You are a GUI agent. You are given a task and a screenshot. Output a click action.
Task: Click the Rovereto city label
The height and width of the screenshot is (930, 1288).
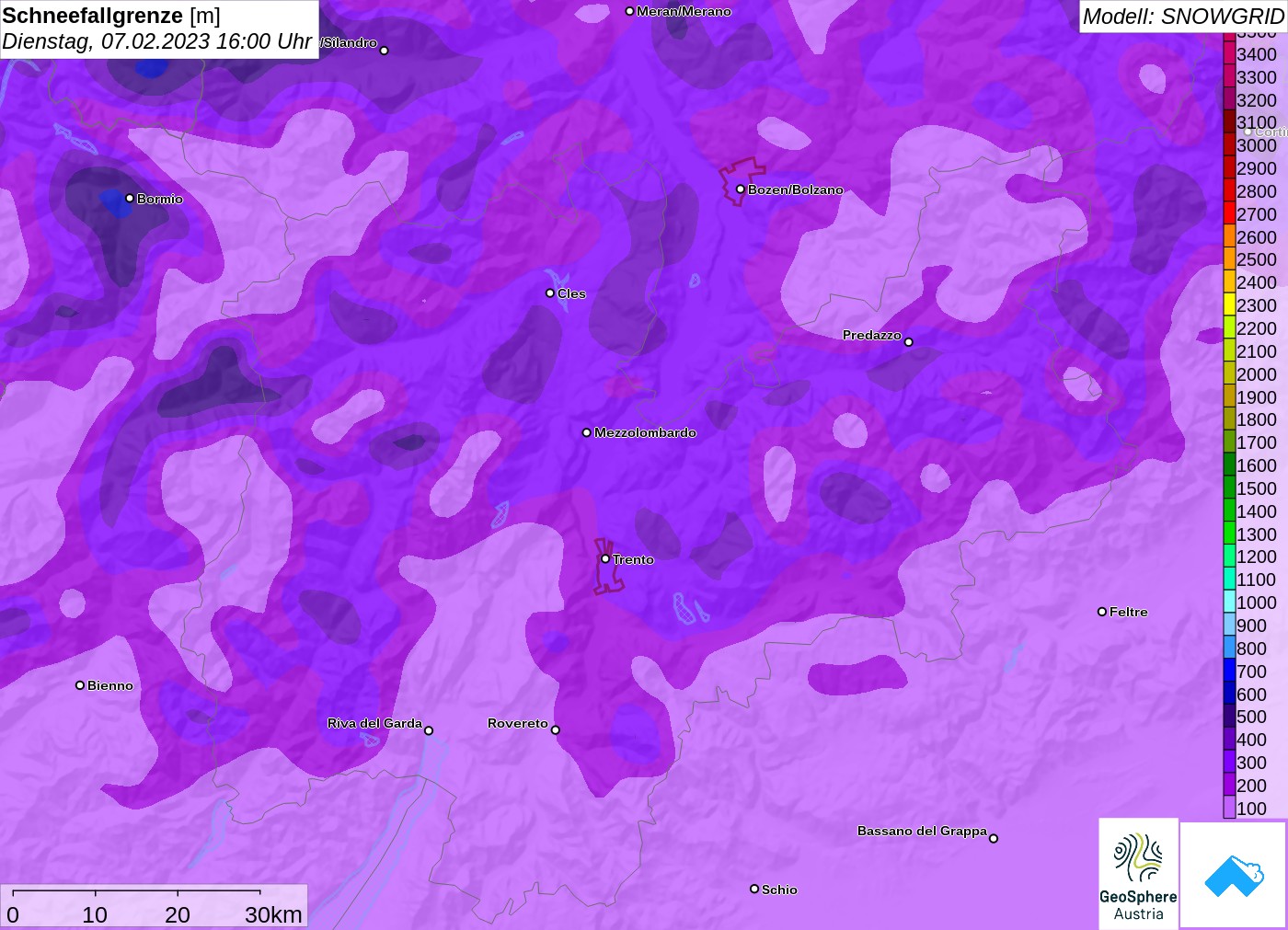518,723
